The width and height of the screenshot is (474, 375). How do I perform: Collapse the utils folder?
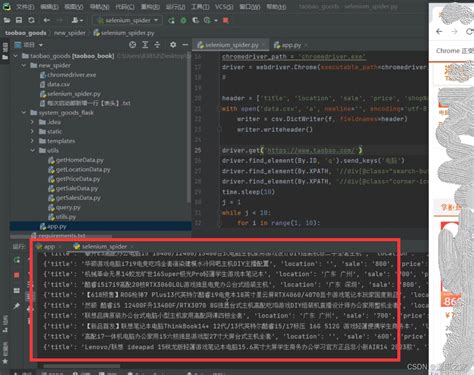point(32,150)
